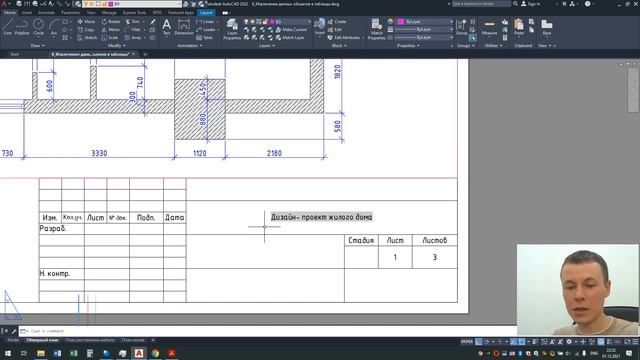The height and width of the screenshot is (360, 640).
Task: Select the Line tool
Action: 7,27
